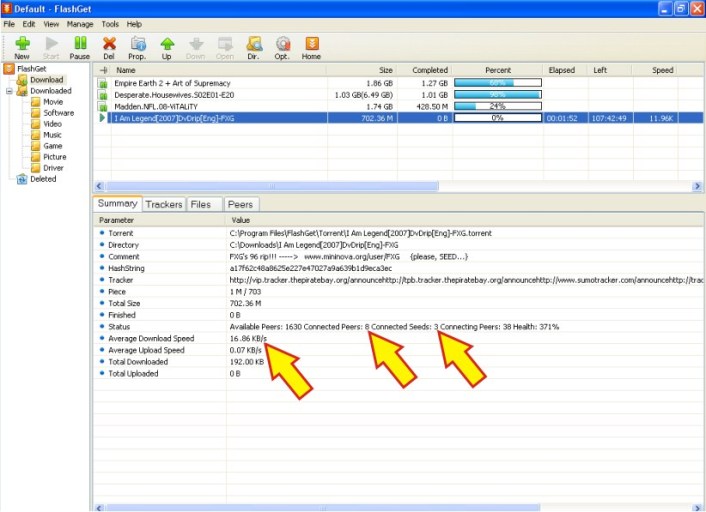Open the Help menu
Viewport: 706px width, 512px height.
[x=134, y=24]
